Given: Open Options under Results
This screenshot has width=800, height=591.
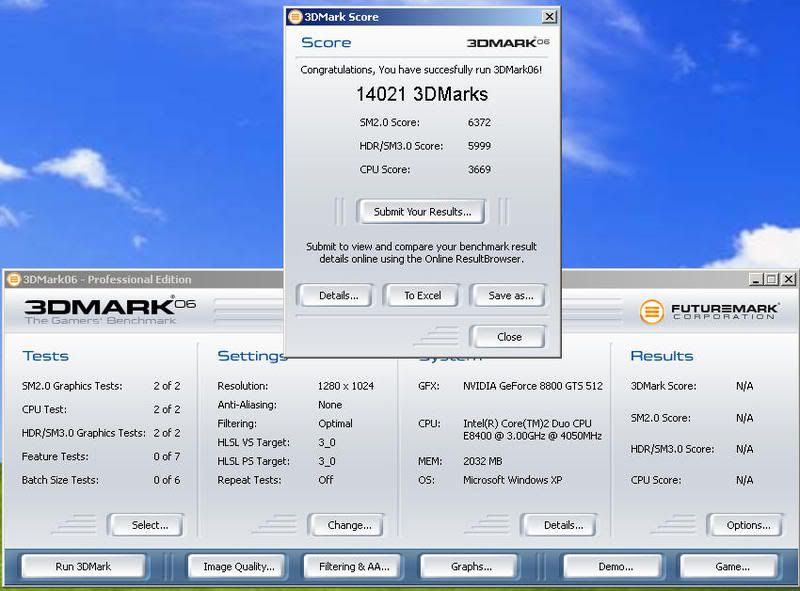Looking at the screenshot, I should click(x=748, y=525).
